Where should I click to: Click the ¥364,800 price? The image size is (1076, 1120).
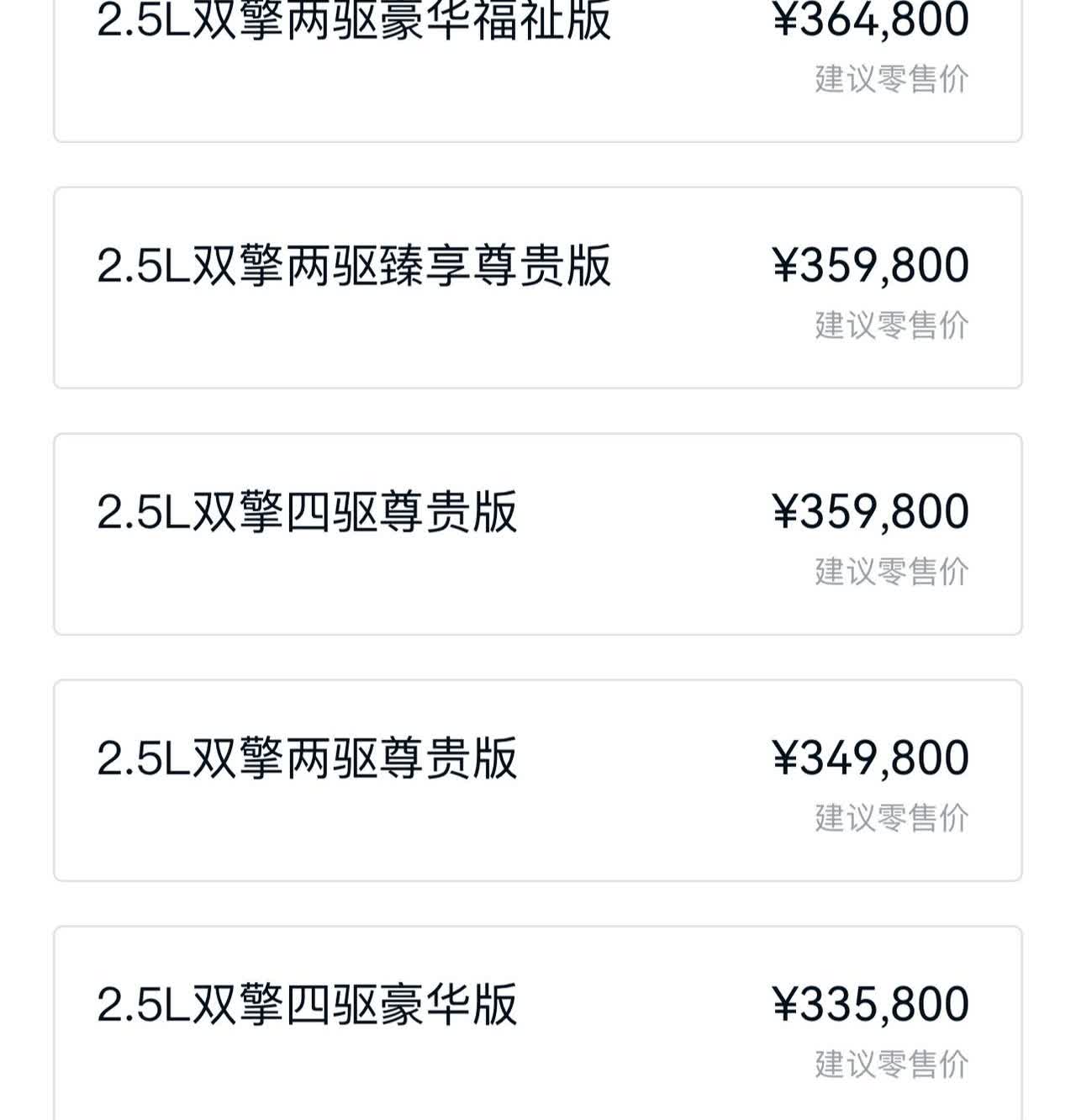pos(870,20)
